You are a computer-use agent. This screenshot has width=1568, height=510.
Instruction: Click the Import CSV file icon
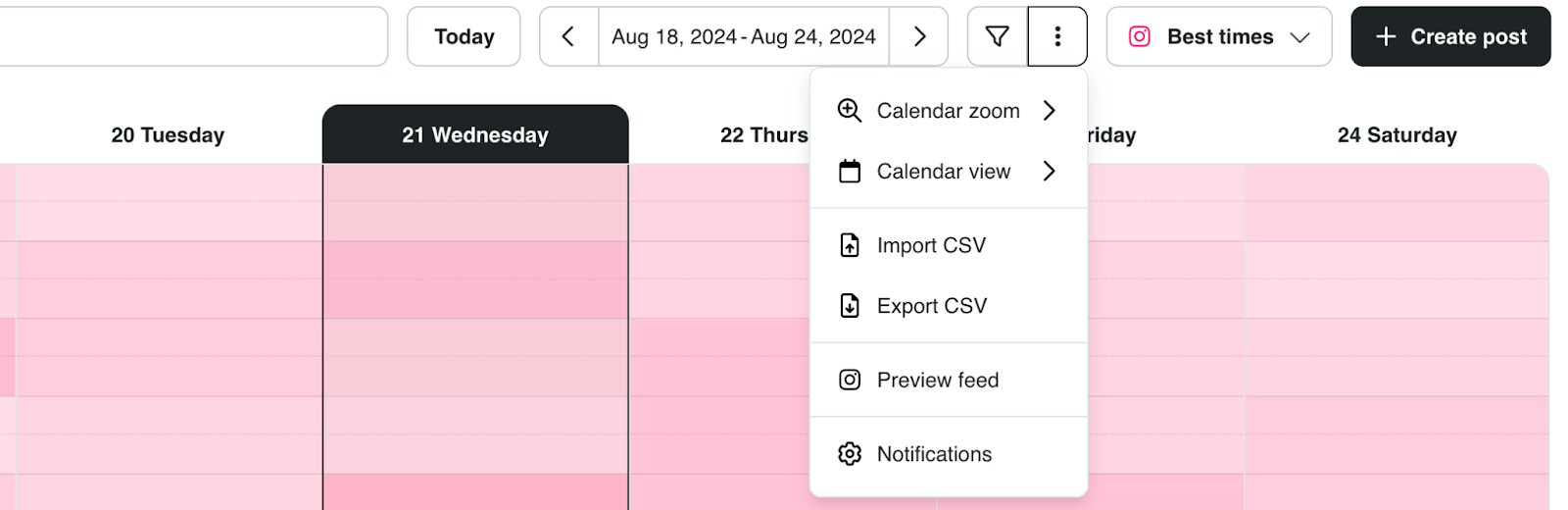[850, 245]
